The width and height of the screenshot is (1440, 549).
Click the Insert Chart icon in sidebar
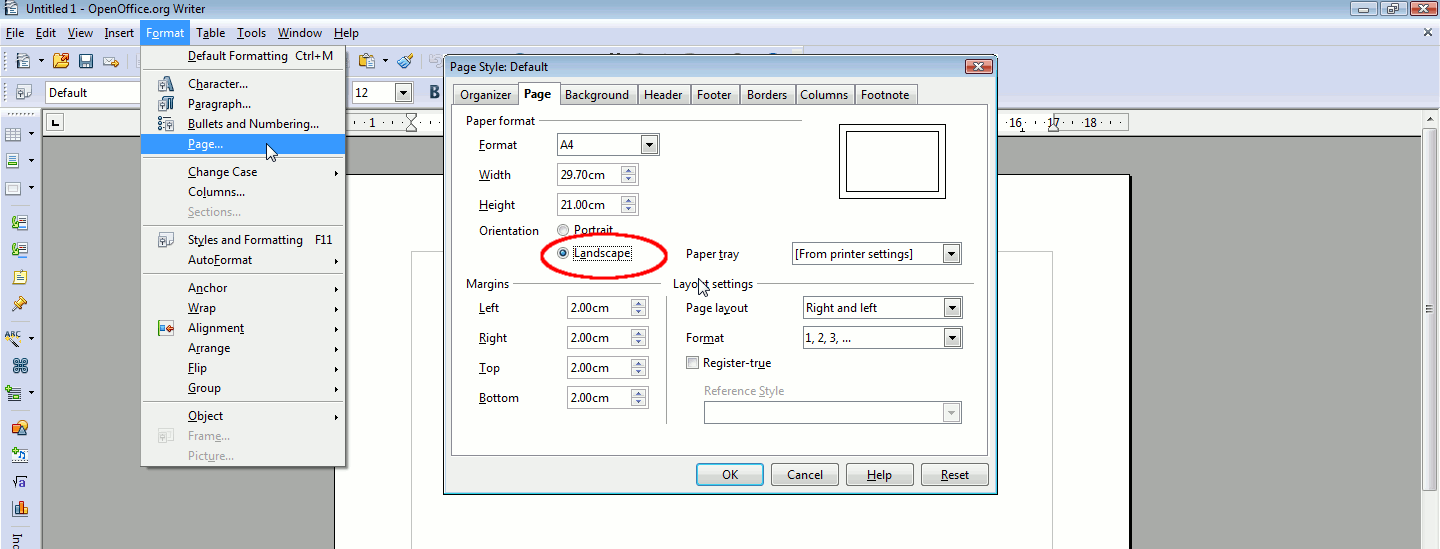[19, 508]
